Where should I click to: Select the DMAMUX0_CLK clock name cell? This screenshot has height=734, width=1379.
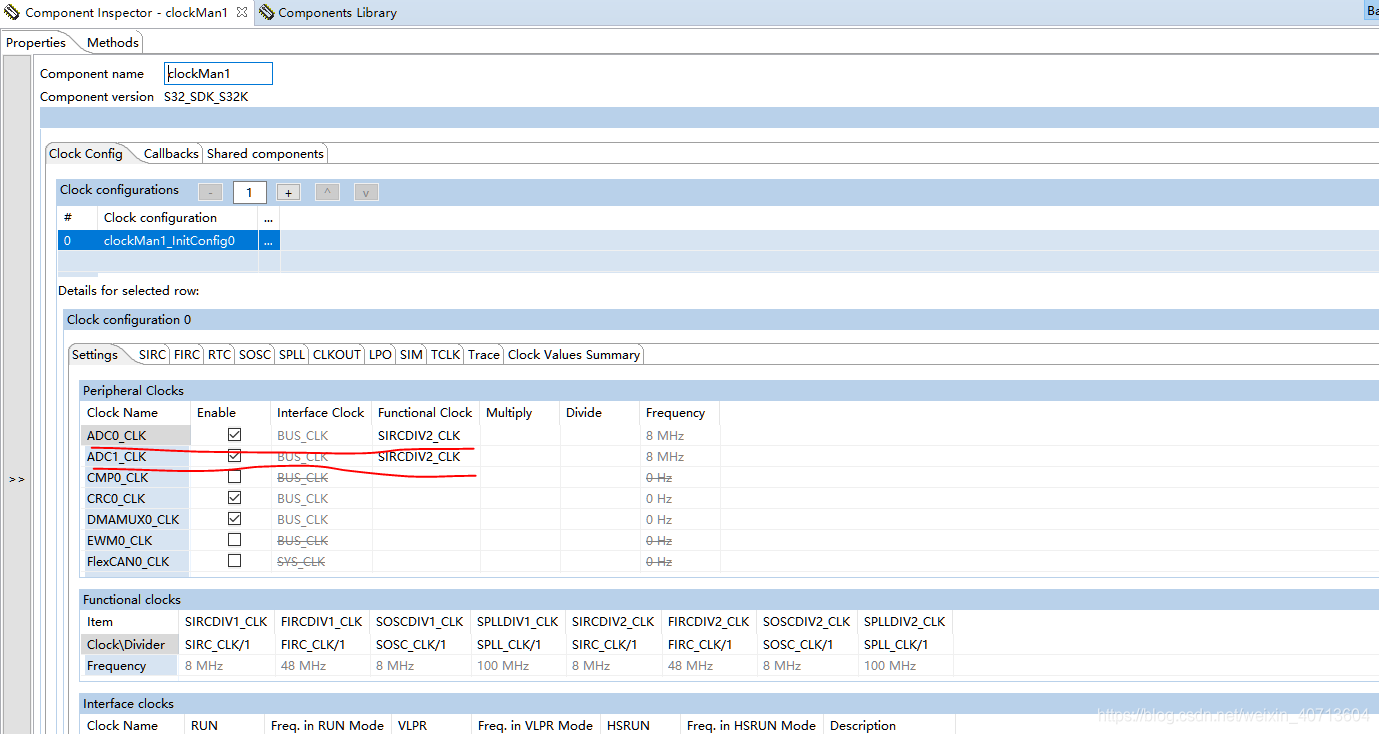[x=135, y=519]
